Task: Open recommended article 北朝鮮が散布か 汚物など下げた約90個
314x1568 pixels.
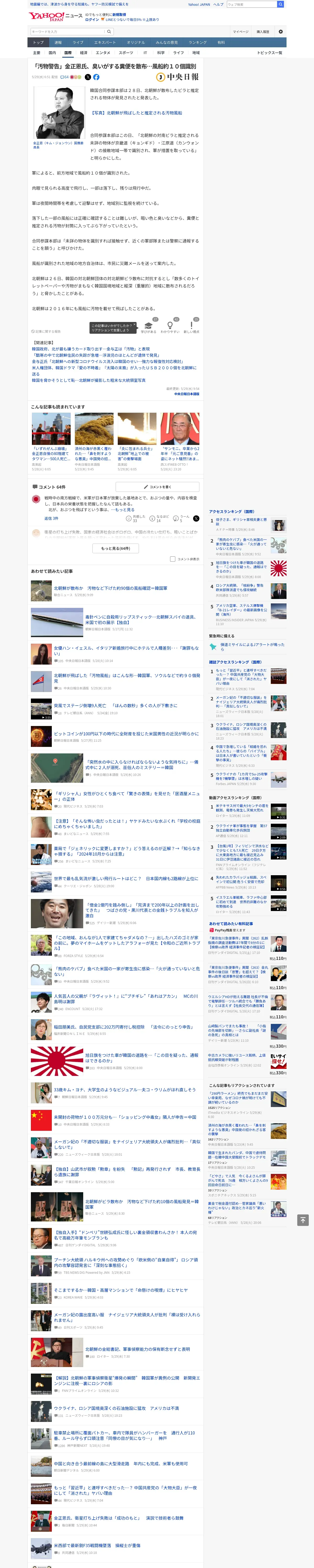Action: [x=110, y=588]
